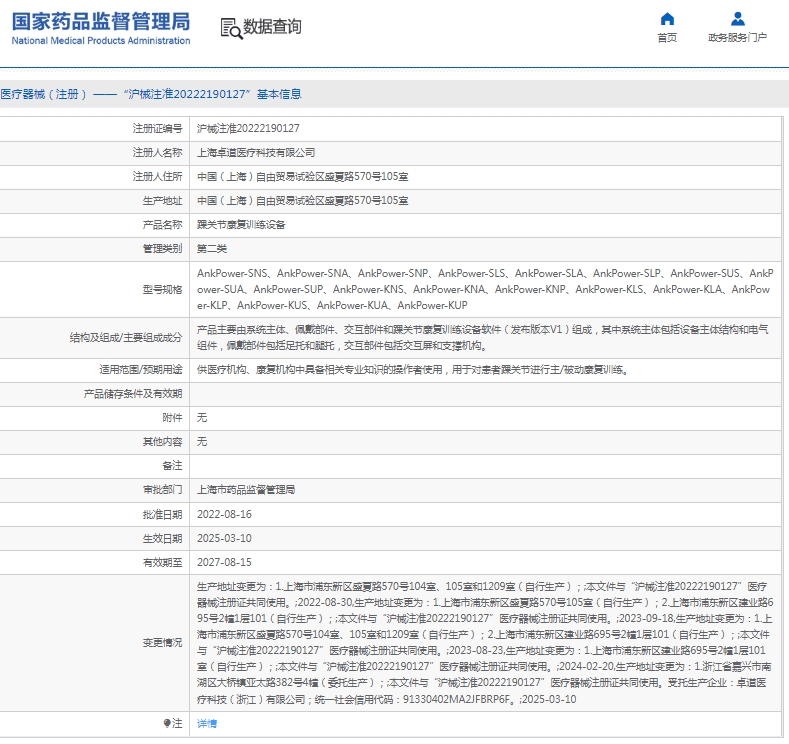Click the model list starting AnkPower-SNS
This screenshot has width=789, height=744.
click(485, 289)
